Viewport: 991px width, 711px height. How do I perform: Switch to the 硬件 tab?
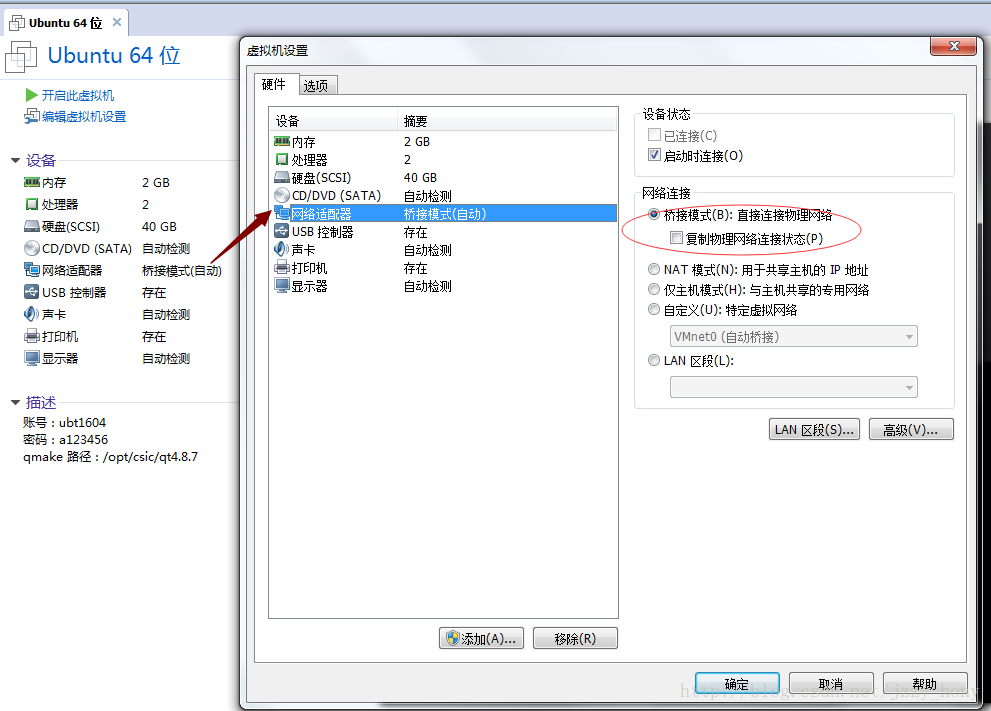(274, 84)
